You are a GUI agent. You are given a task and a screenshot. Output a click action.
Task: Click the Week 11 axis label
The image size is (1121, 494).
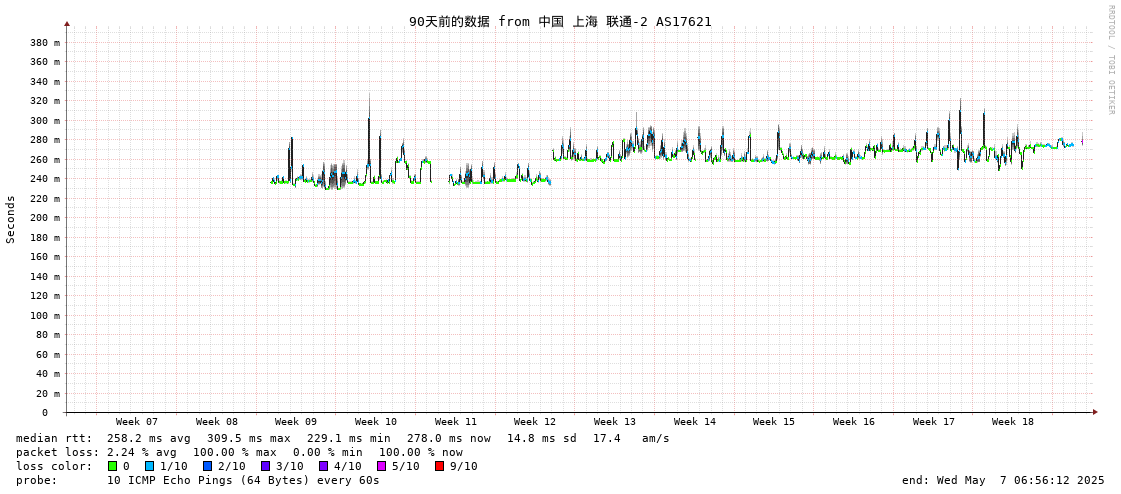point(455,422)
